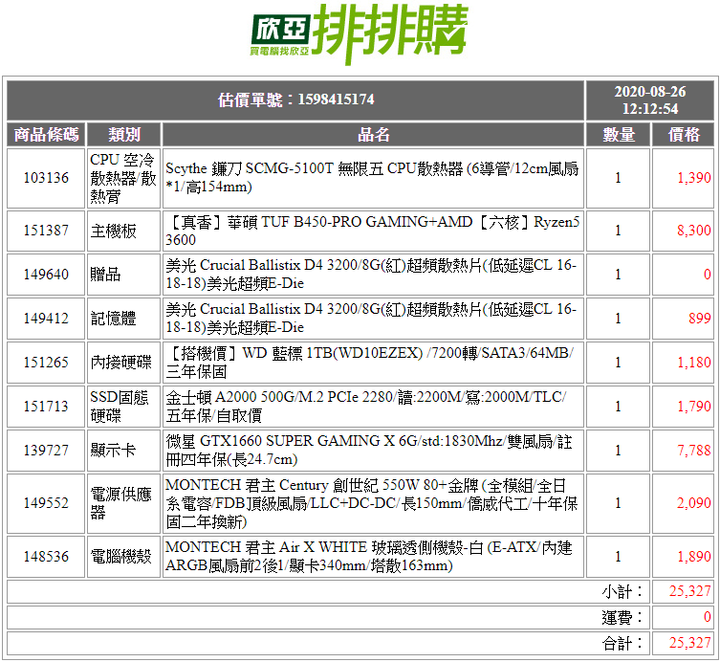This screenshot has height=662, width=720.
Task: Select barcode 103136
Action: (x=46, y=178)
